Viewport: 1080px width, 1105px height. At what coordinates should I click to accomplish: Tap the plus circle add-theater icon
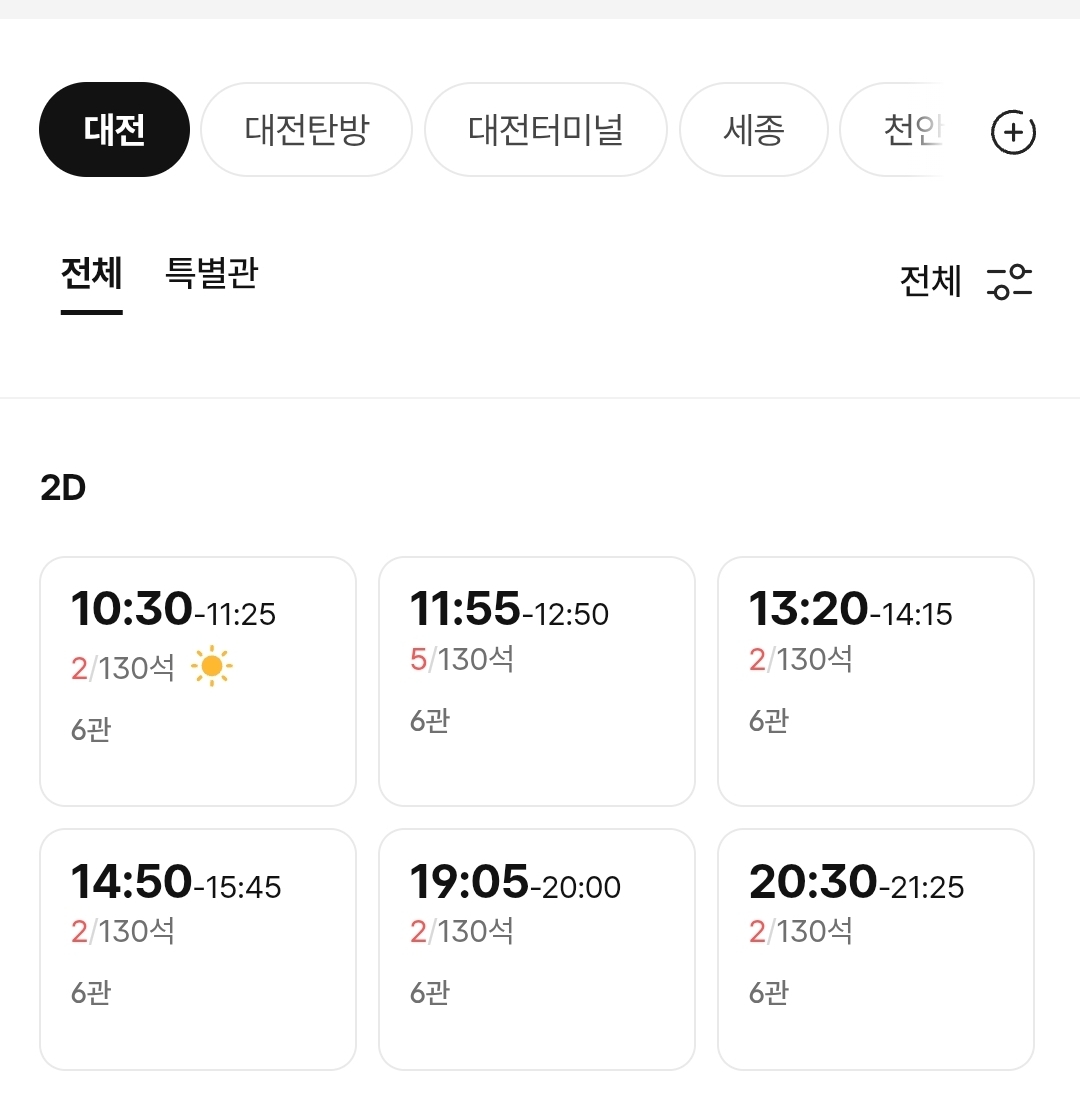click(x=1013, y=132)
